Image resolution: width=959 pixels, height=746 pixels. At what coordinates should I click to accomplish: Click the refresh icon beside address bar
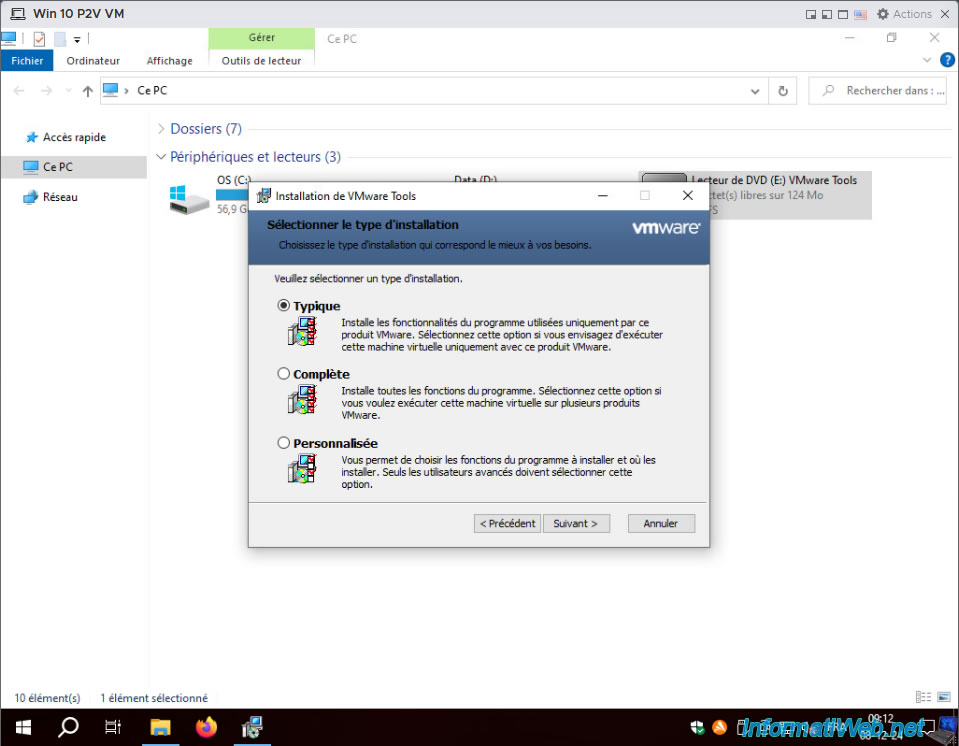click(782, 91)
